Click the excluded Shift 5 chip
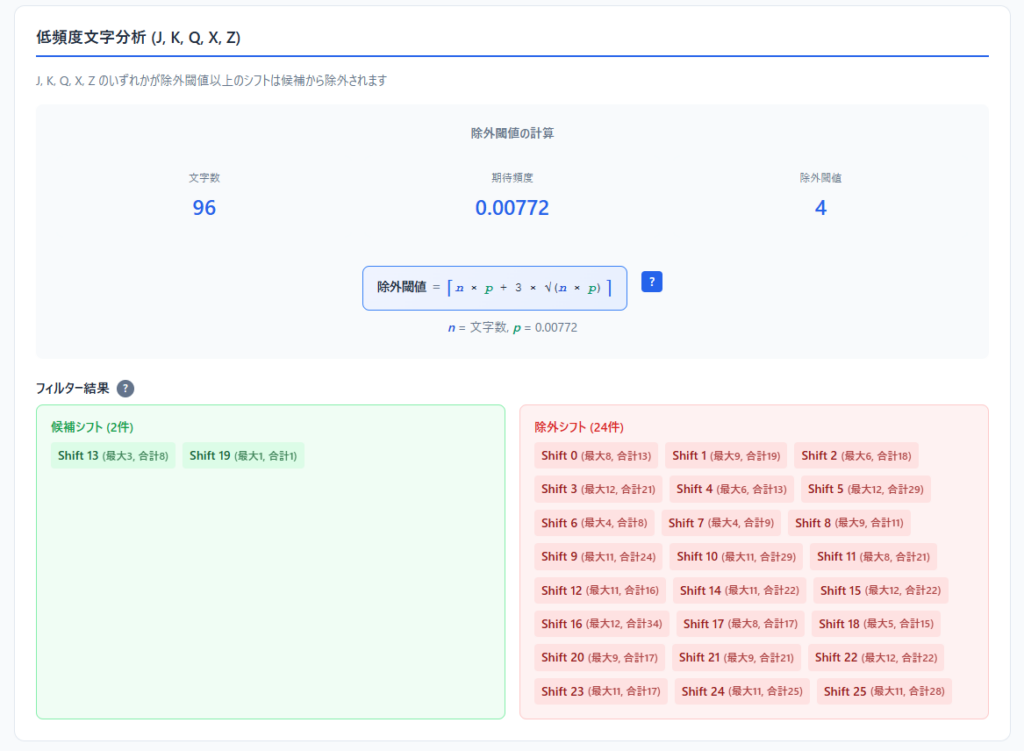 point(865,489)
